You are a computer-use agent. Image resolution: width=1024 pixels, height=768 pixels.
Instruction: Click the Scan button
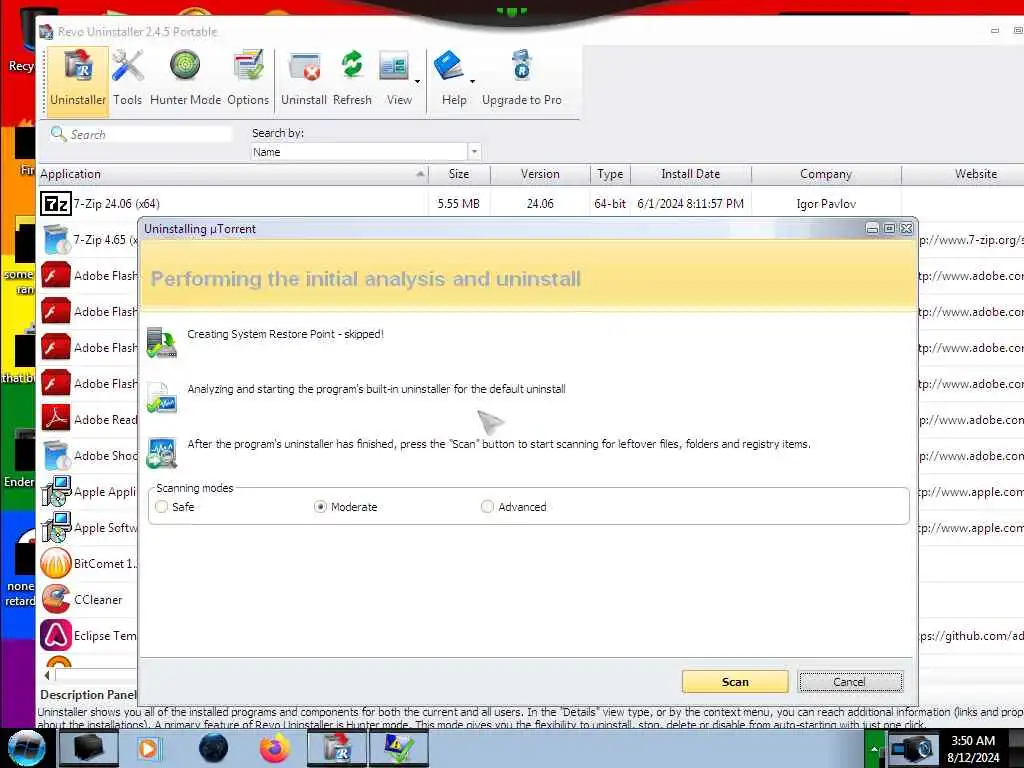tap(735, 682)
